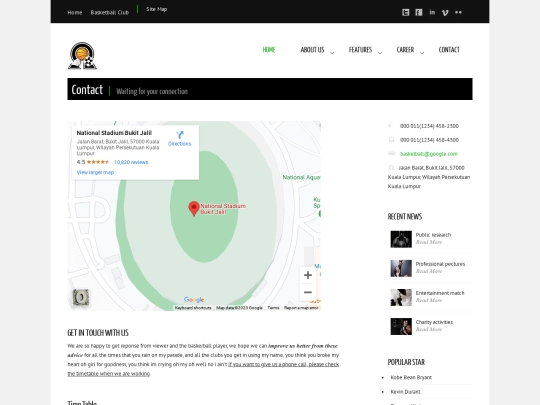The image size is (540, 405).
Task: Switch map to satellite view thumbnail
Action: click(81, 297)
